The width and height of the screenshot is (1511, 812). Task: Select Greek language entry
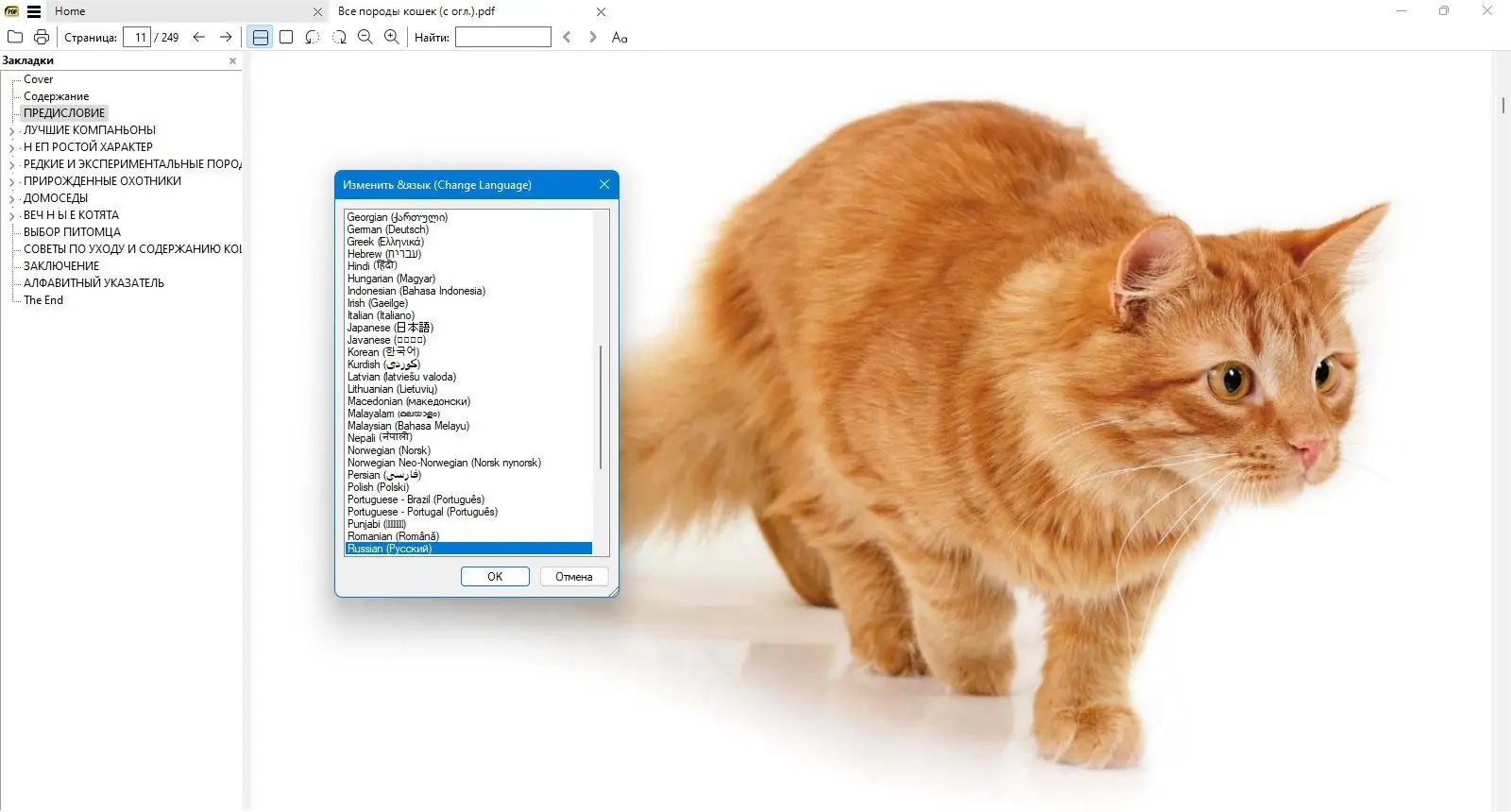tap(385, 242)
